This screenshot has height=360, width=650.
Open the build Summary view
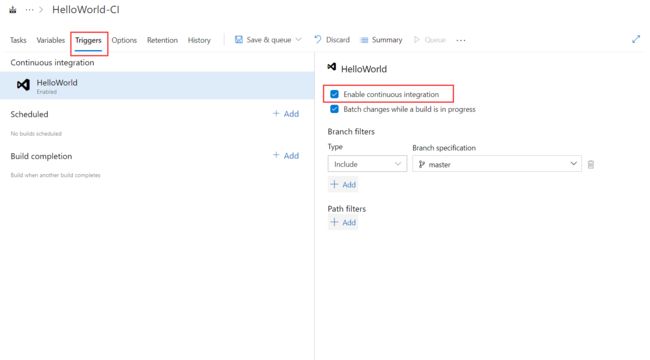(x=381, y=40)
